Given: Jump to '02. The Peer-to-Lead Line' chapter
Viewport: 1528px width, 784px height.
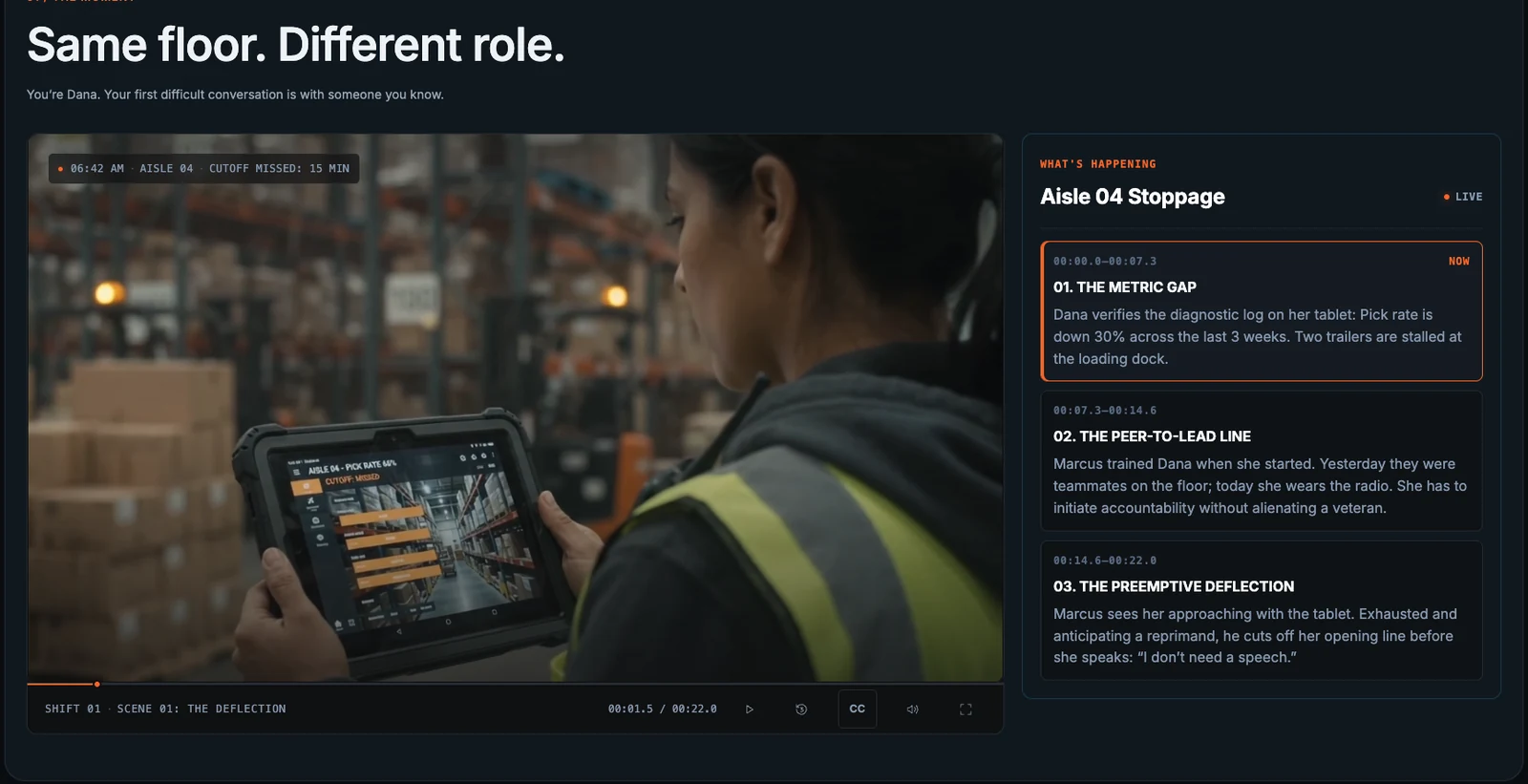Looking at the screenshot, I should coord(1262,461).
